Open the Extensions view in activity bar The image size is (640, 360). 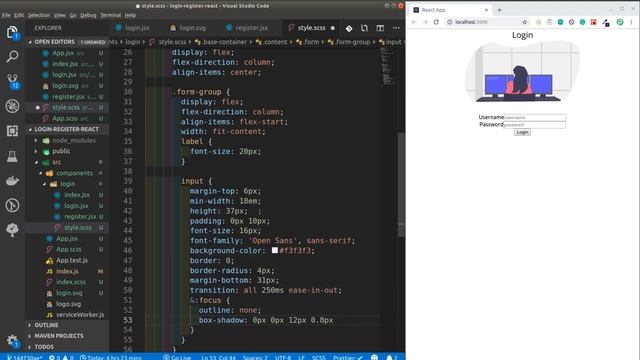click(12, 131)
